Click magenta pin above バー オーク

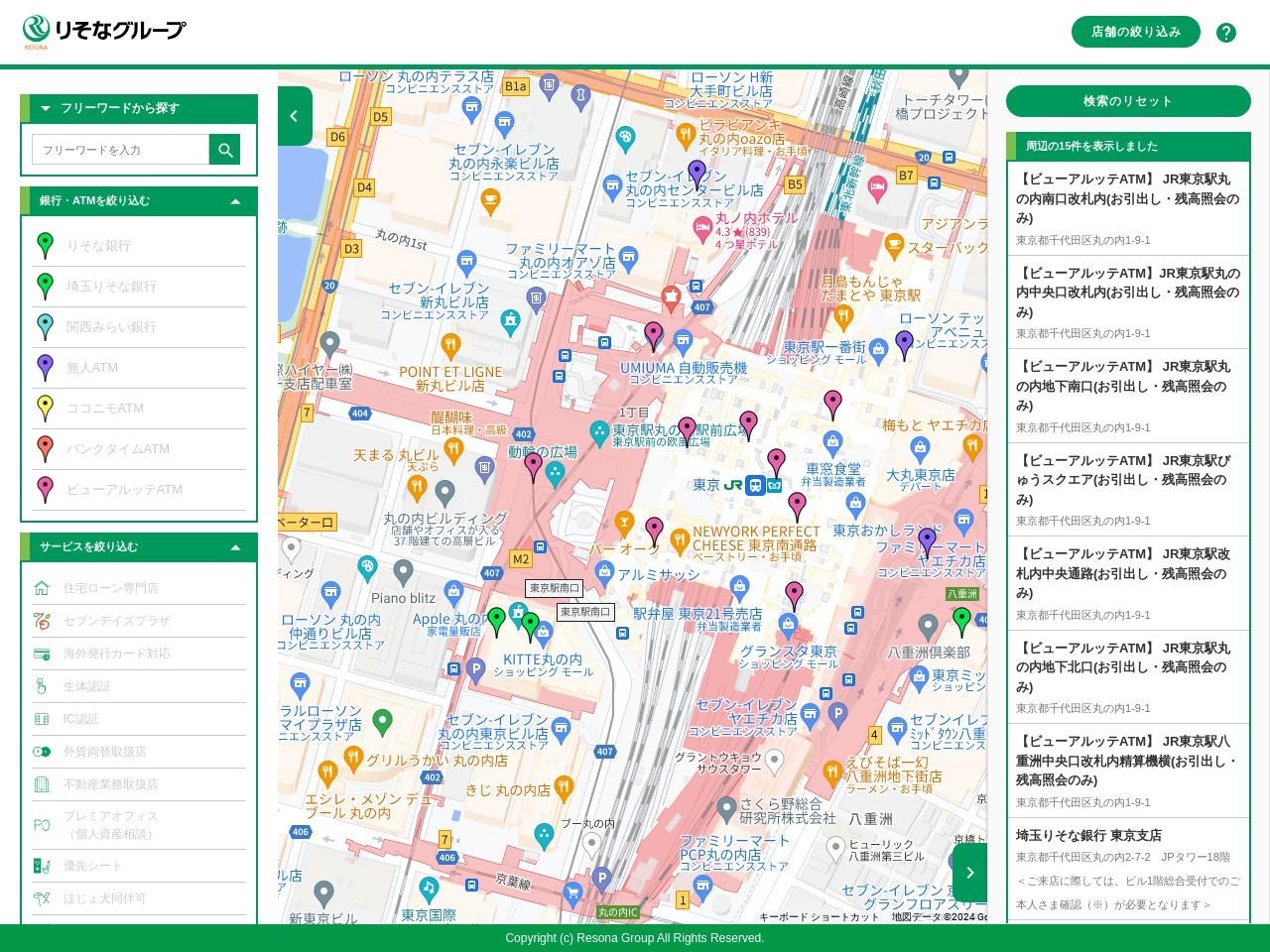(x=654, y=532)
